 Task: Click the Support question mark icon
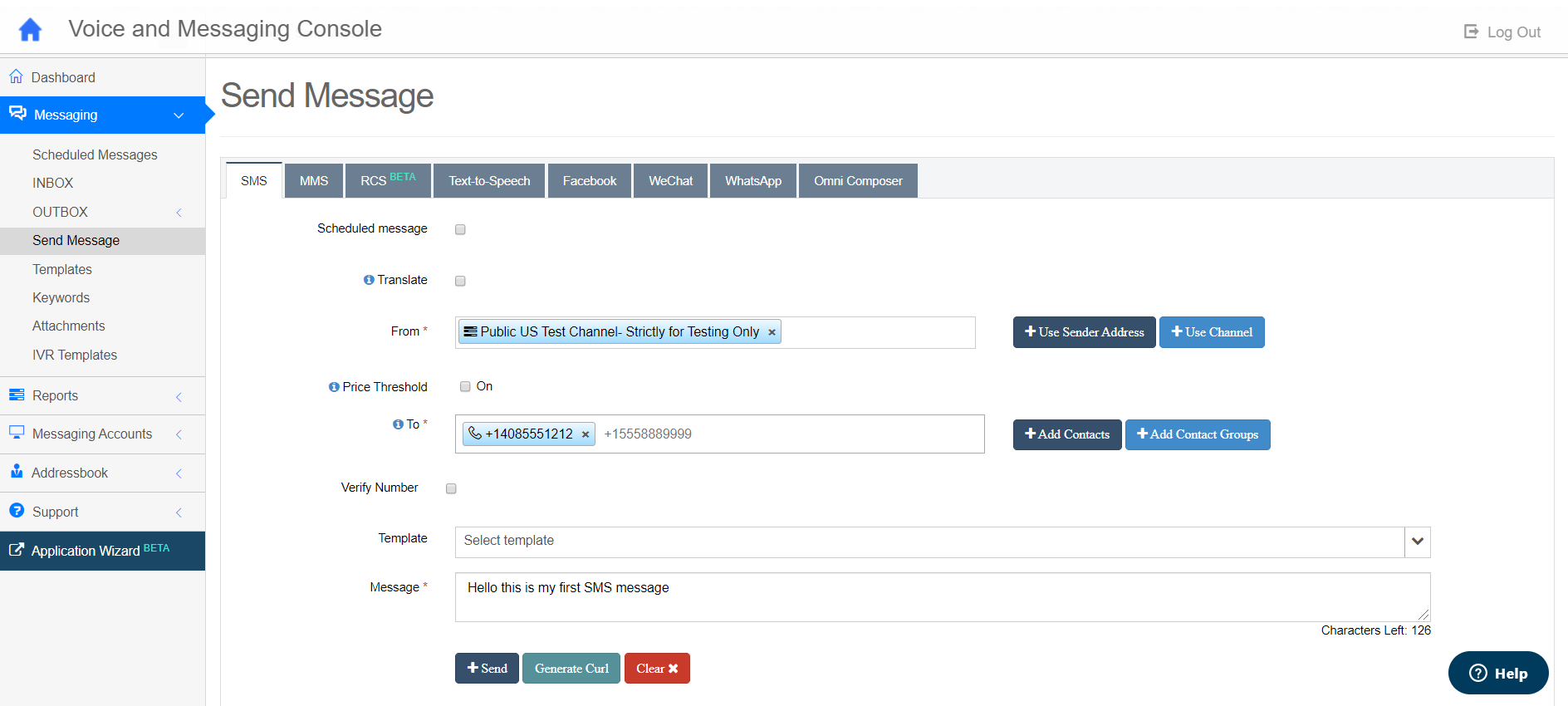coord(17,511)
